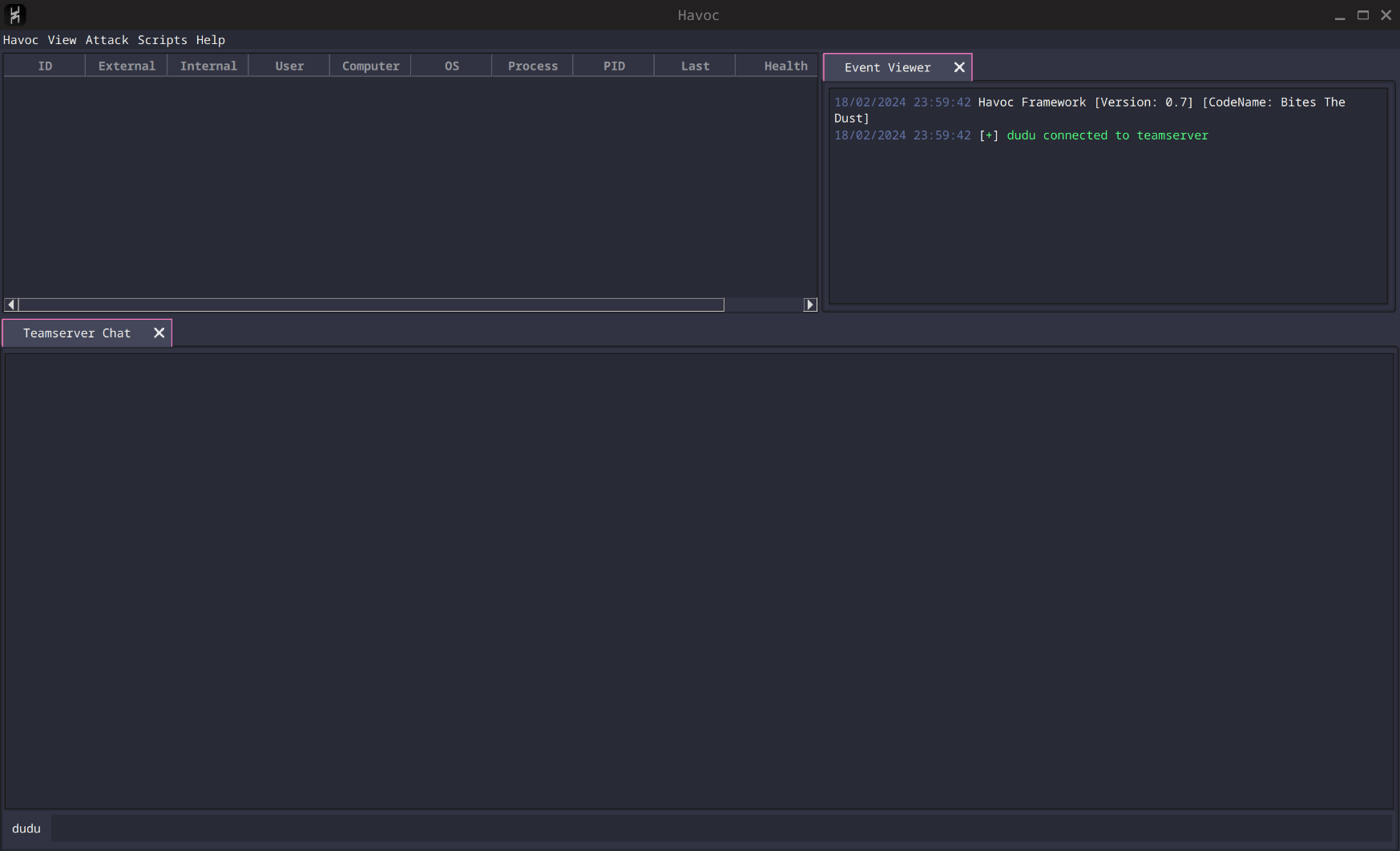Open the Havoc menu

point(21,40)
